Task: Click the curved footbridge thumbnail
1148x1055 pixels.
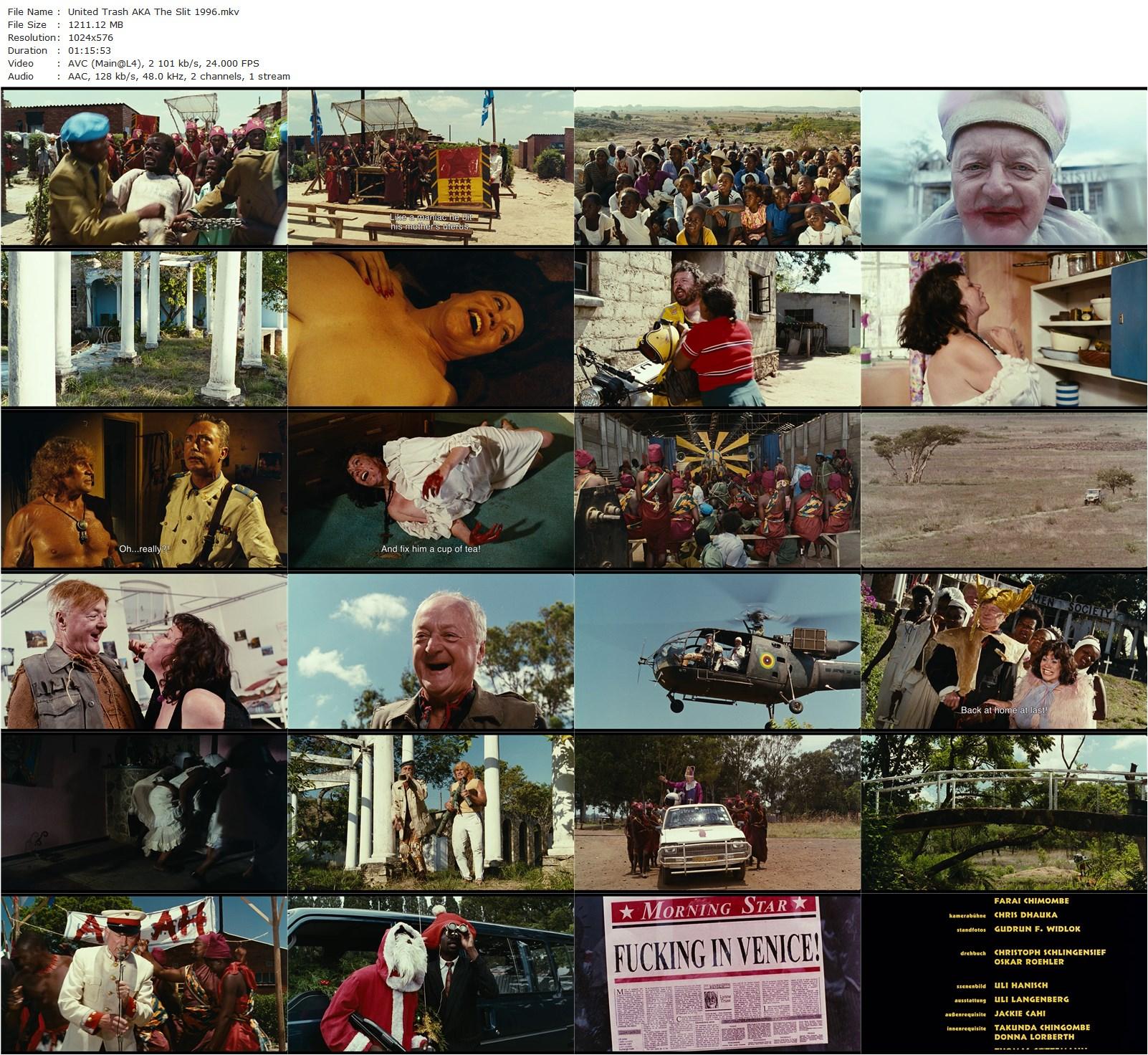Action: 1003,812
